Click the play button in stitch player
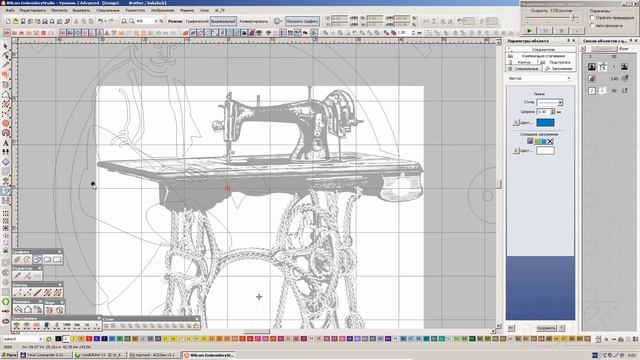Screen dimensions: 640x360 pyautogui.click(x=529, y=31)
